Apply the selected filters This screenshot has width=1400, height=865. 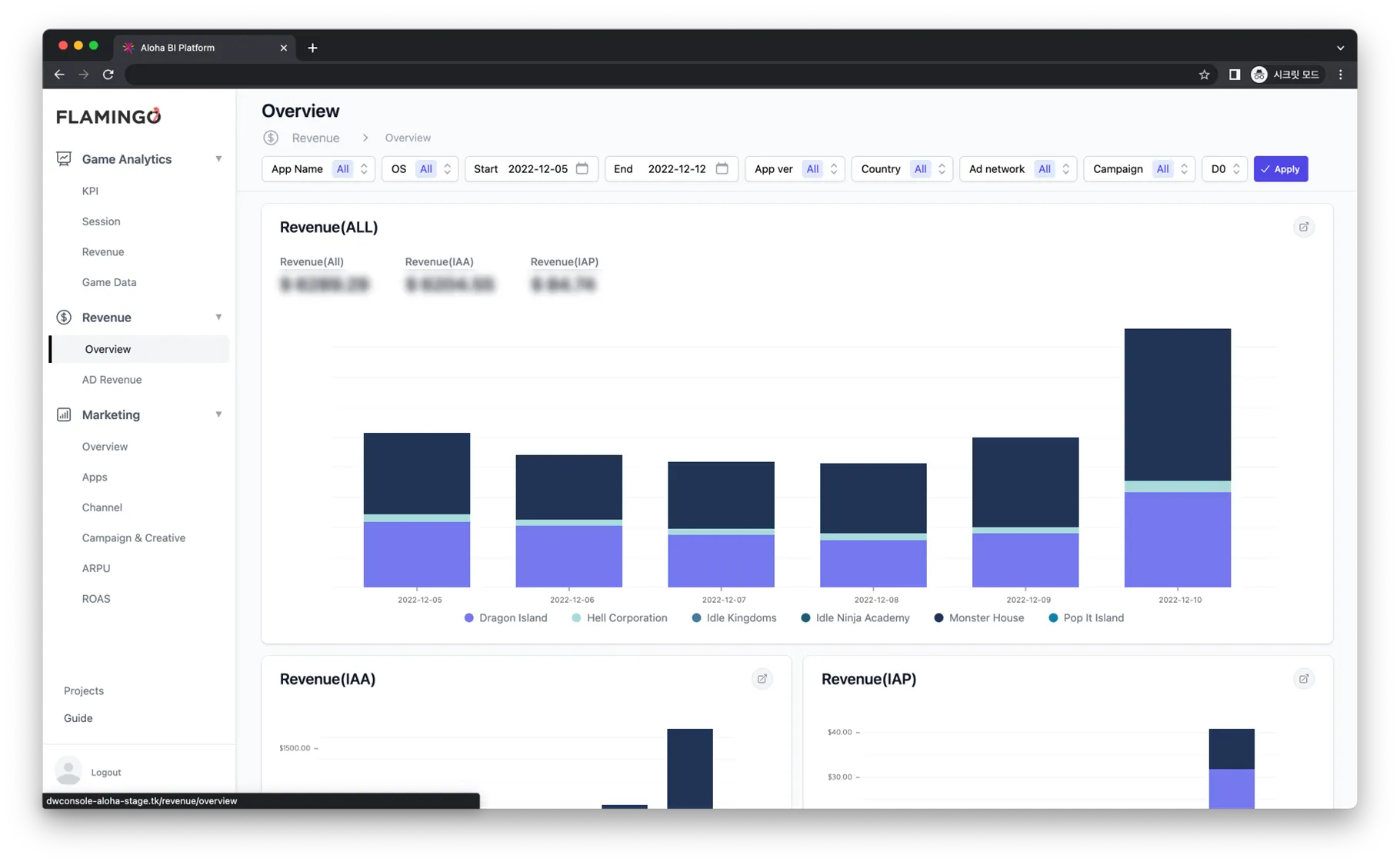click(x=1280, y=169)
